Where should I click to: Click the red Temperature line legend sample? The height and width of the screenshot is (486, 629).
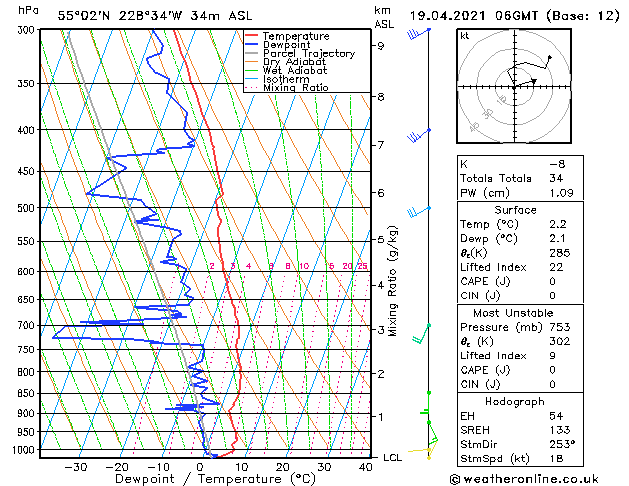(251, 36)
